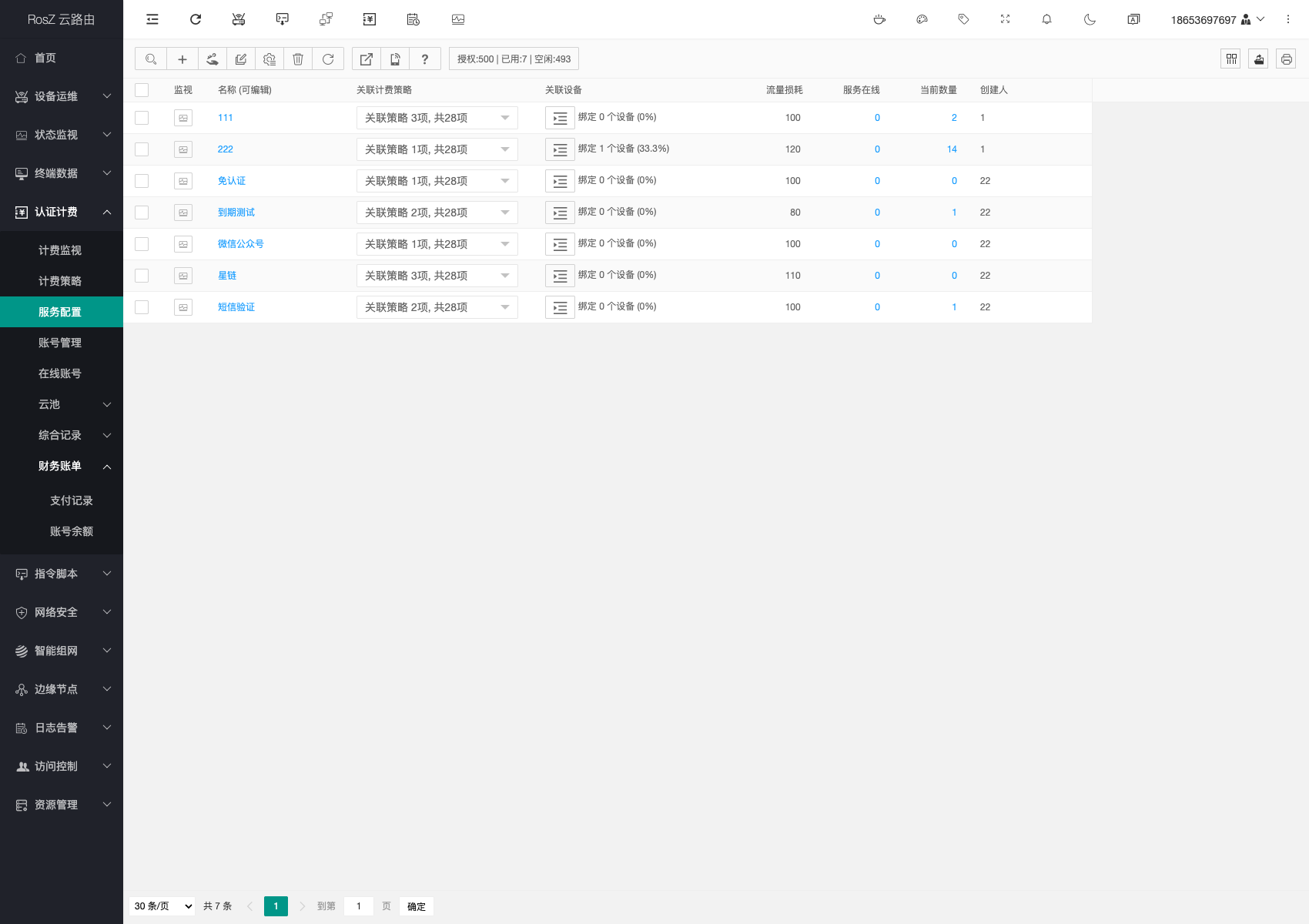Select the checkbox for row 111
This screenshot has width=1309, height=924.
142,118
